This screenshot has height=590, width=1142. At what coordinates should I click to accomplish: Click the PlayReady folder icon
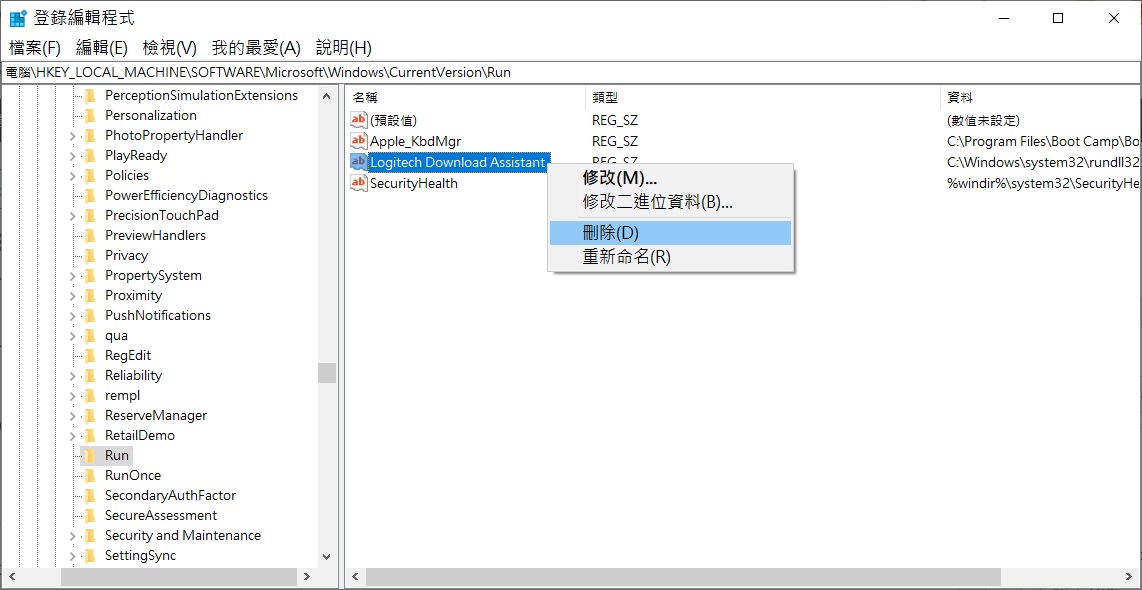(x=90, y=155)
